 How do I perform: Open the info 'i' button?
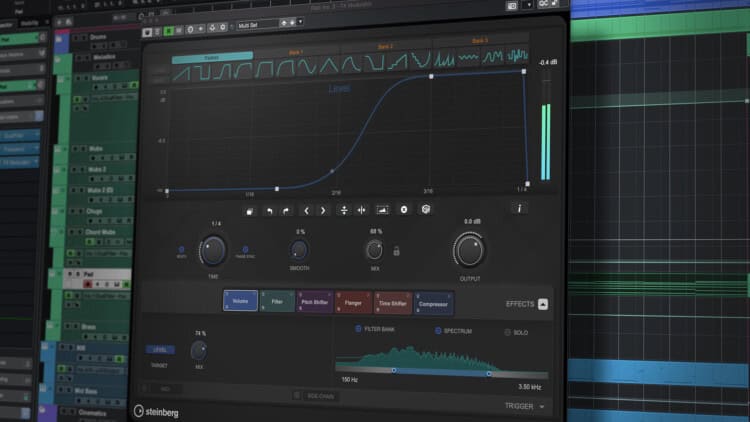point(519,209)
